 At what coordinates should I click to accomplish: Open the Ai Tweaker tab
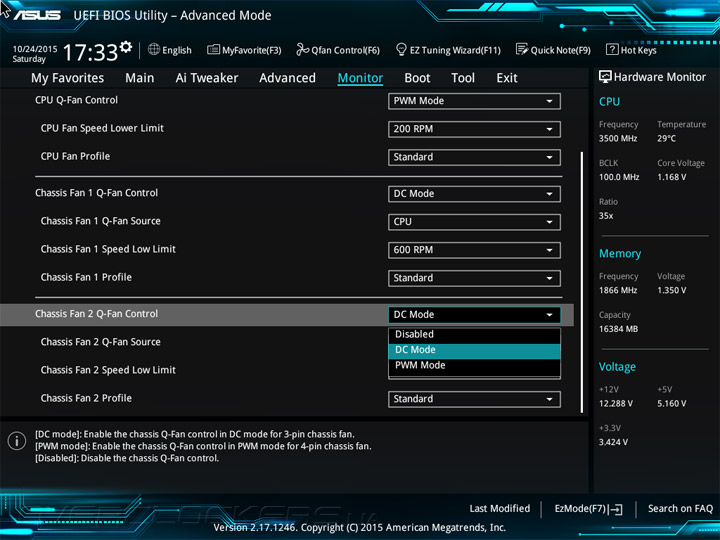coord(207,78)
